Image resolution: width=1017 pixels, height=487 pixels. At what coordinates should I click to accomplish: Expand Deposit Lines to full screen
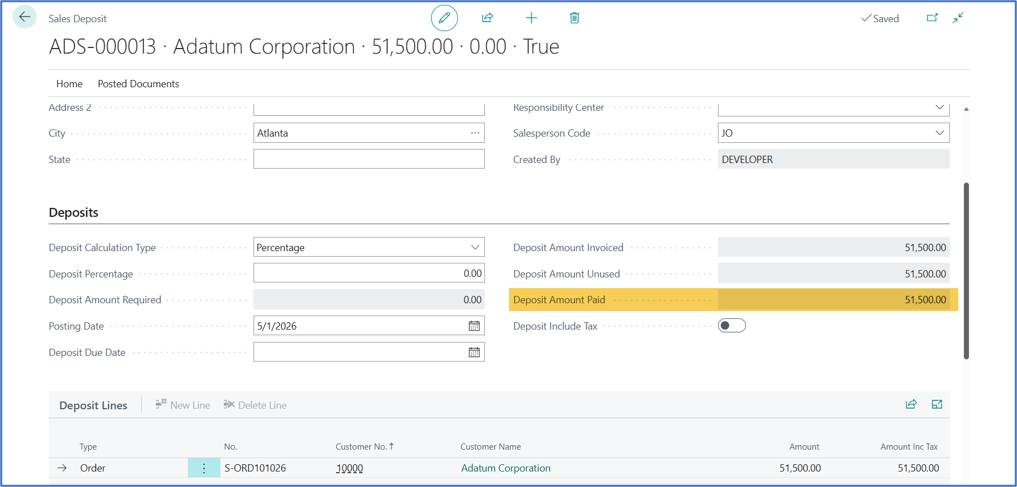[x=937, y=405]
